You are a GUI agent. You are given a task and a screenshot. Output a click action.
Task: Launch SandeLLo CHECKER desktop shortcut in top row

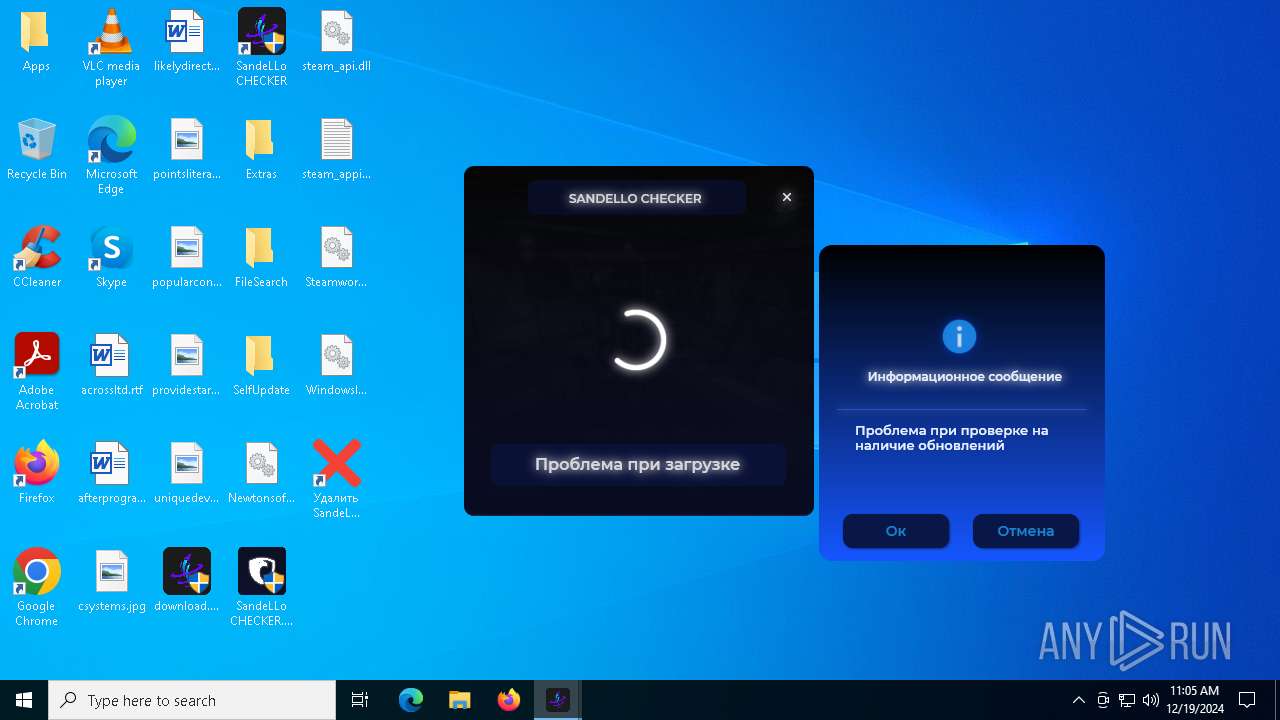261,47
